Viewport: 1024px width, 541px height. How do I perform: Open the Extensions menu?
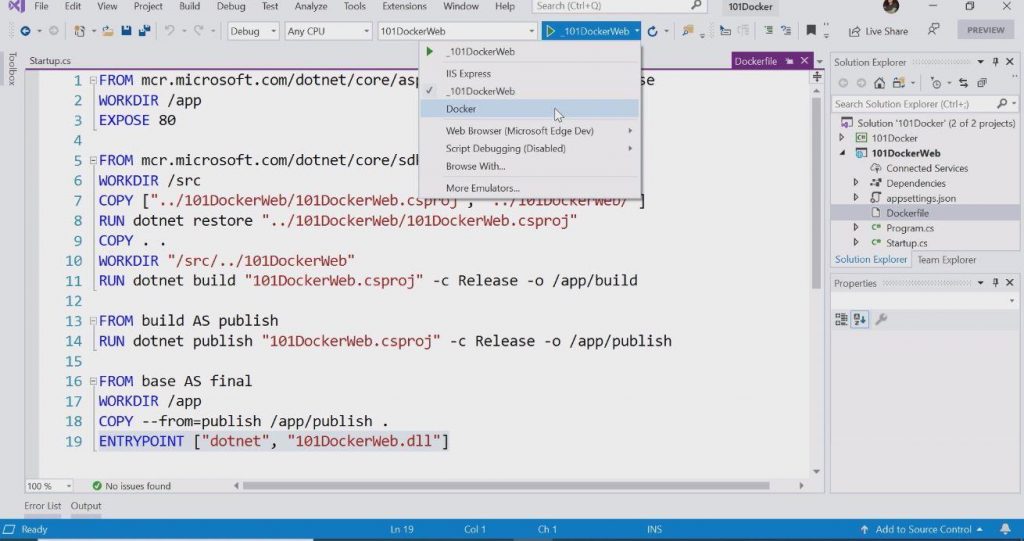coord(404,6)
